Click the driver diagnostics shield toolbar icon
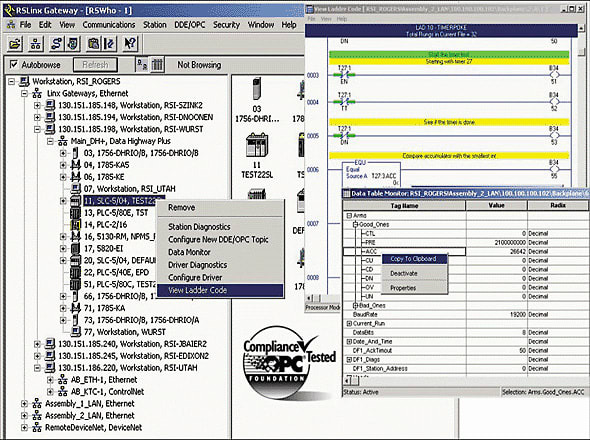 tap(73, 44)
